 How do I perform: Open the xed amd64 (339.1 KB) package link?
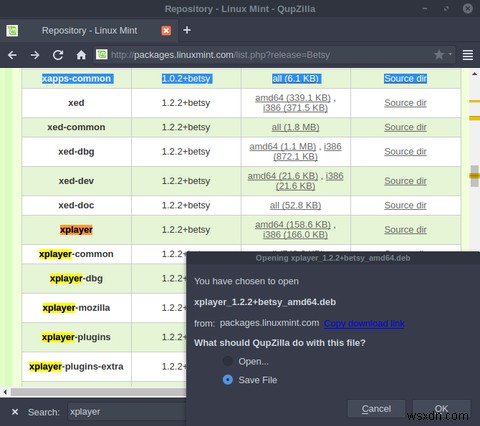(x=293, y=98)
